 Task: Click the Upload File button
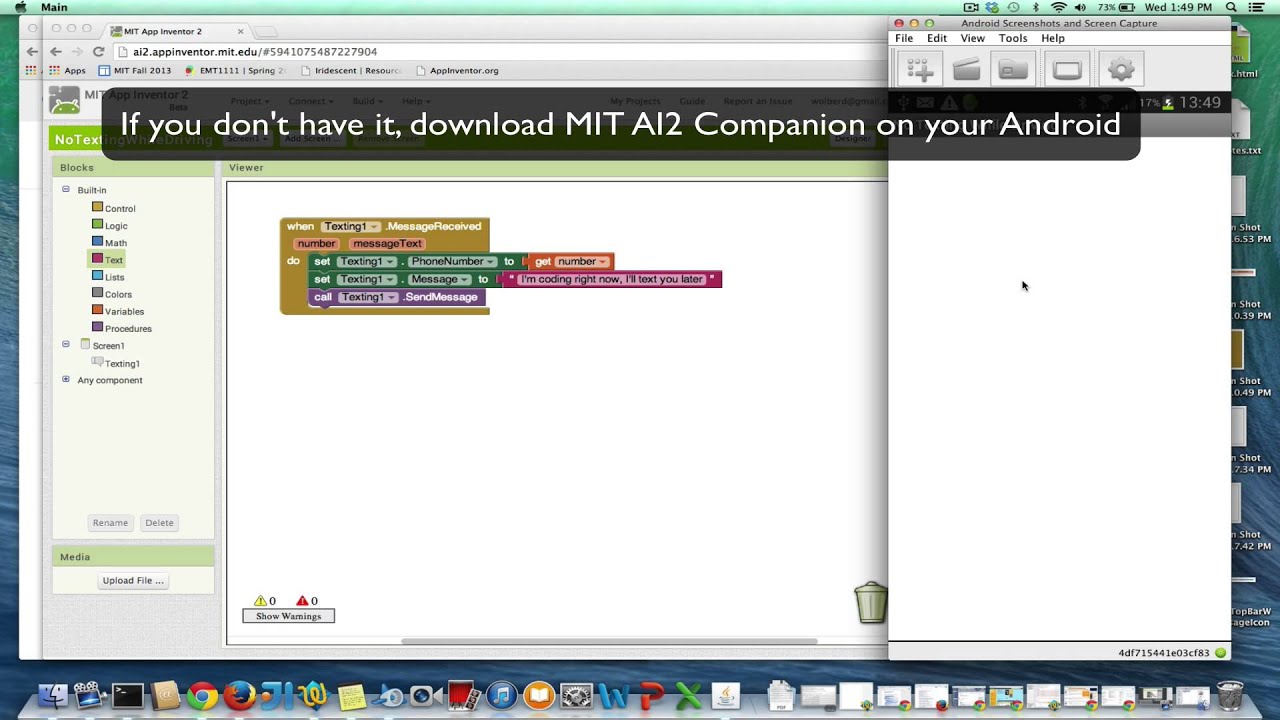133,580
